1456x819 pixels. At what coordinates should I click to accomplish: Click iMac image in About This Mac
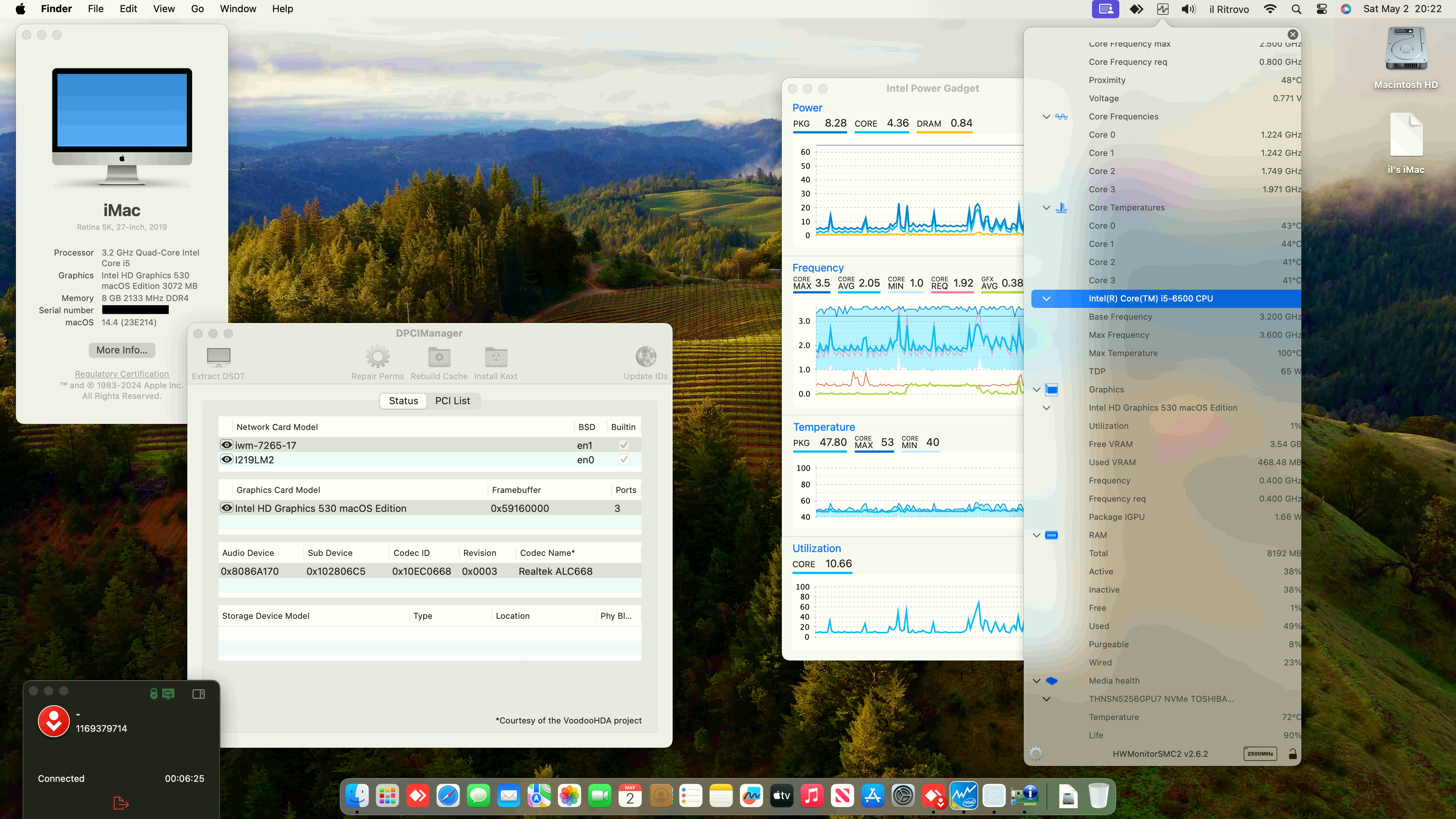click(121, 127)
